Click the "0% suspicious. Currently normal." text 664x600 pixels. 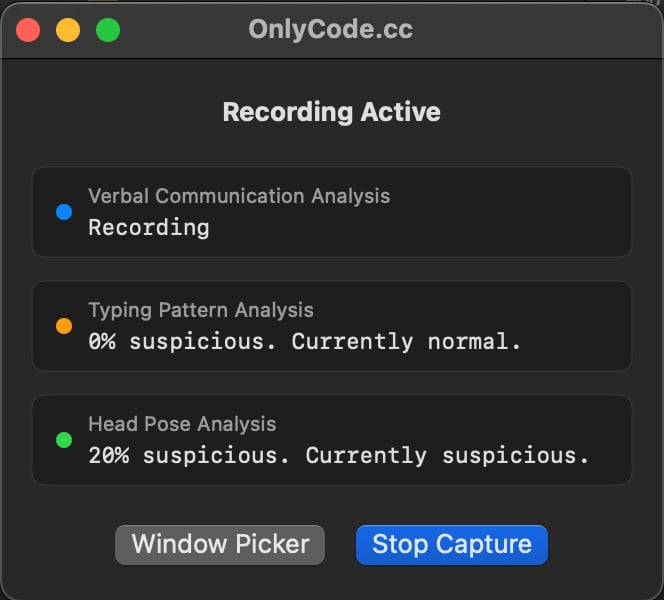(305, 342)
